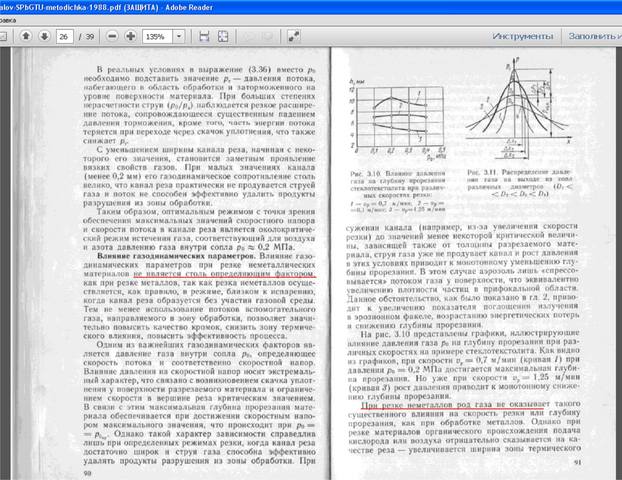
Task: Zoom in with the plus button
Action: coord(131,36)
